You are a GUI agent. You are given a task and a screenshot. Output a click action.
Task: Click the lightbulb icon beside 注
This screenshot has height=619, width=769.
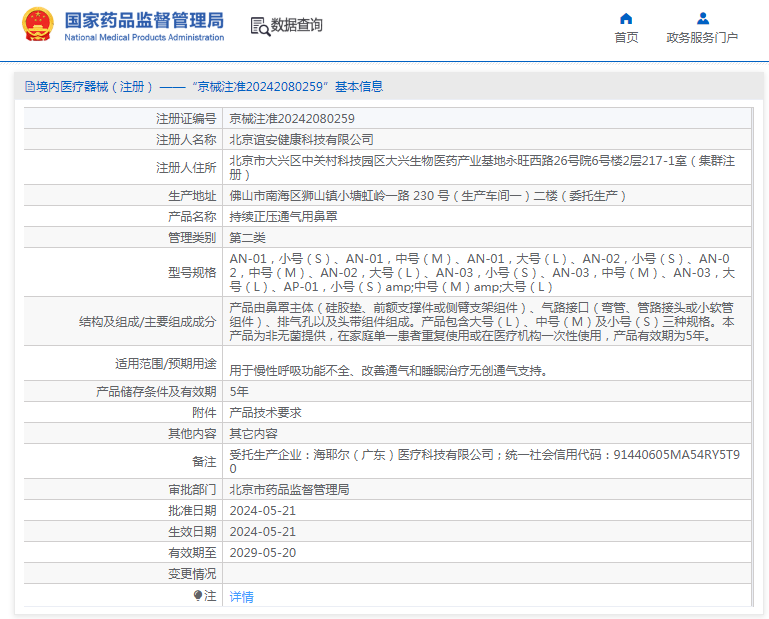(x=198, y=595)
